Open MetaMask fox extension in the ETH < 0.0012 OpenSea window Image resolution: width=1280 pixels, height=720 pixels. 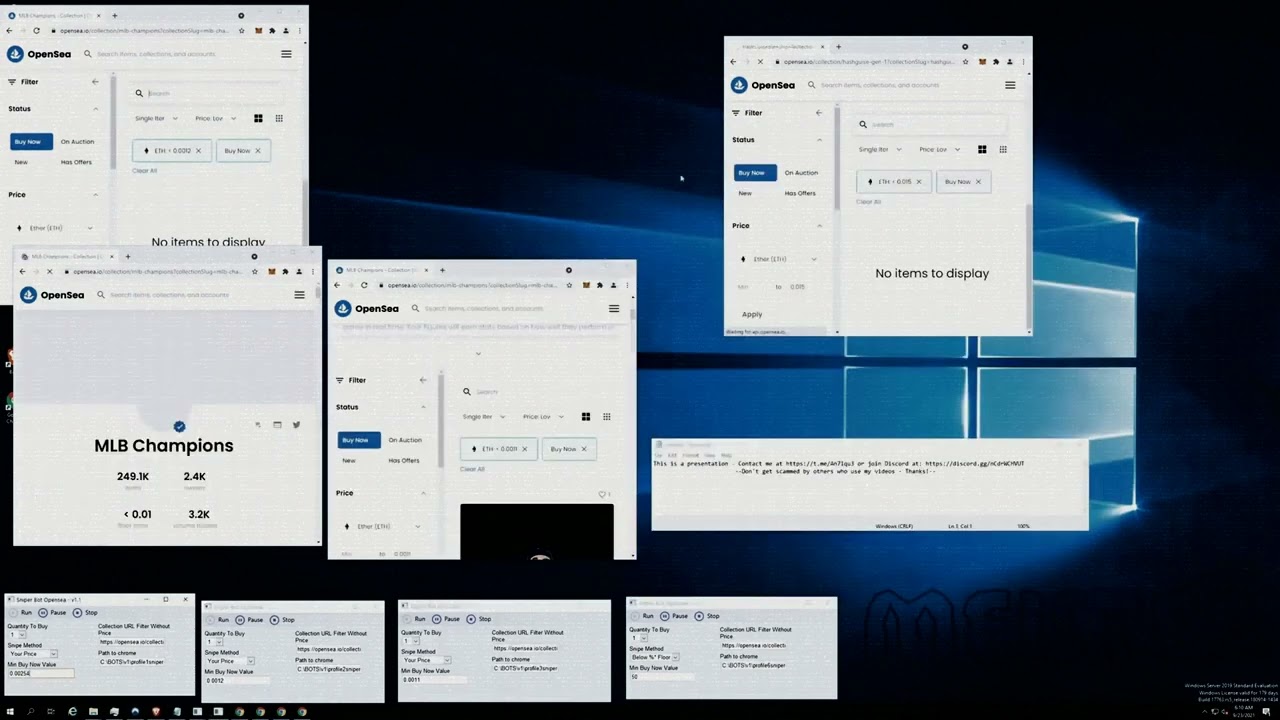pyautogui.click(x=258, y=31)
